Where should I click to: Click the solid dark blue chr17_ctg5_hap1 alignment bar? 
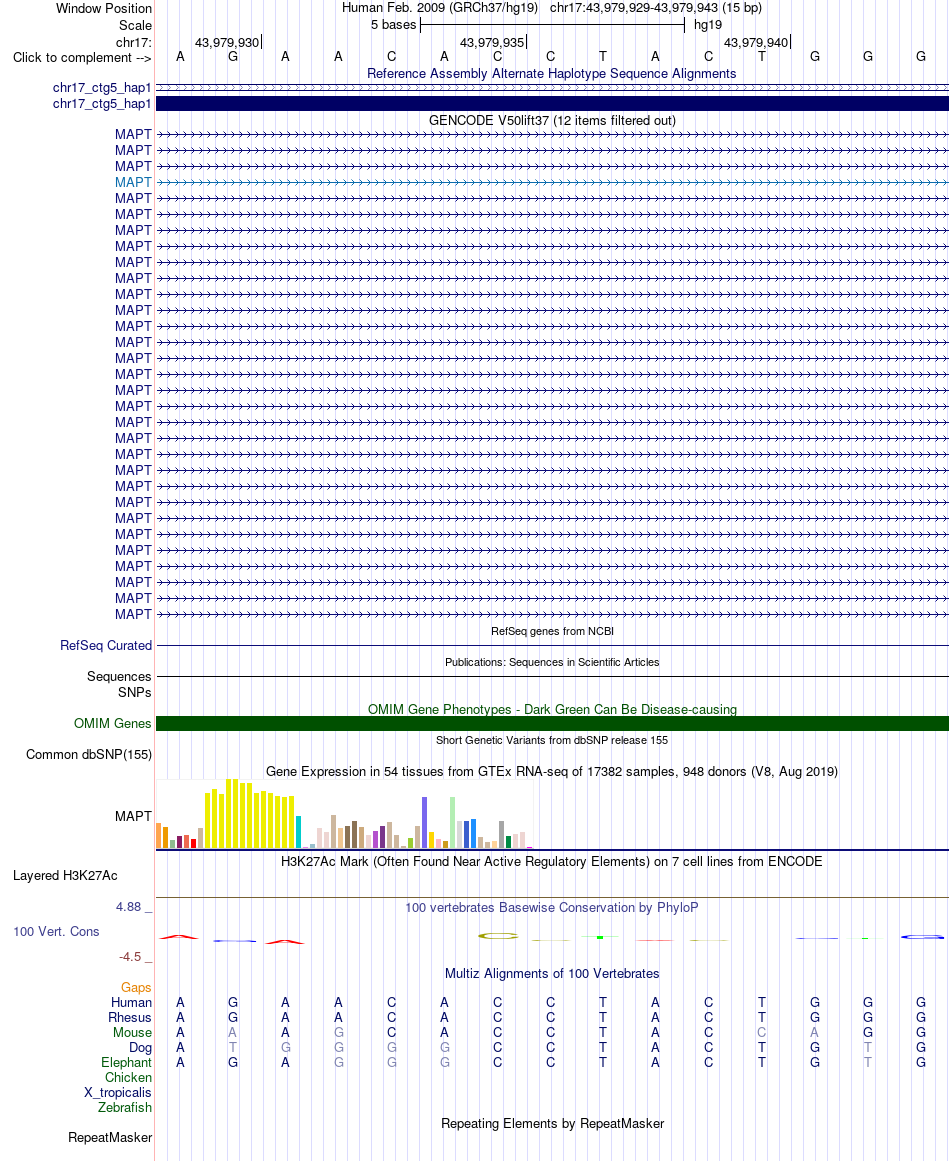click(552, 104)
